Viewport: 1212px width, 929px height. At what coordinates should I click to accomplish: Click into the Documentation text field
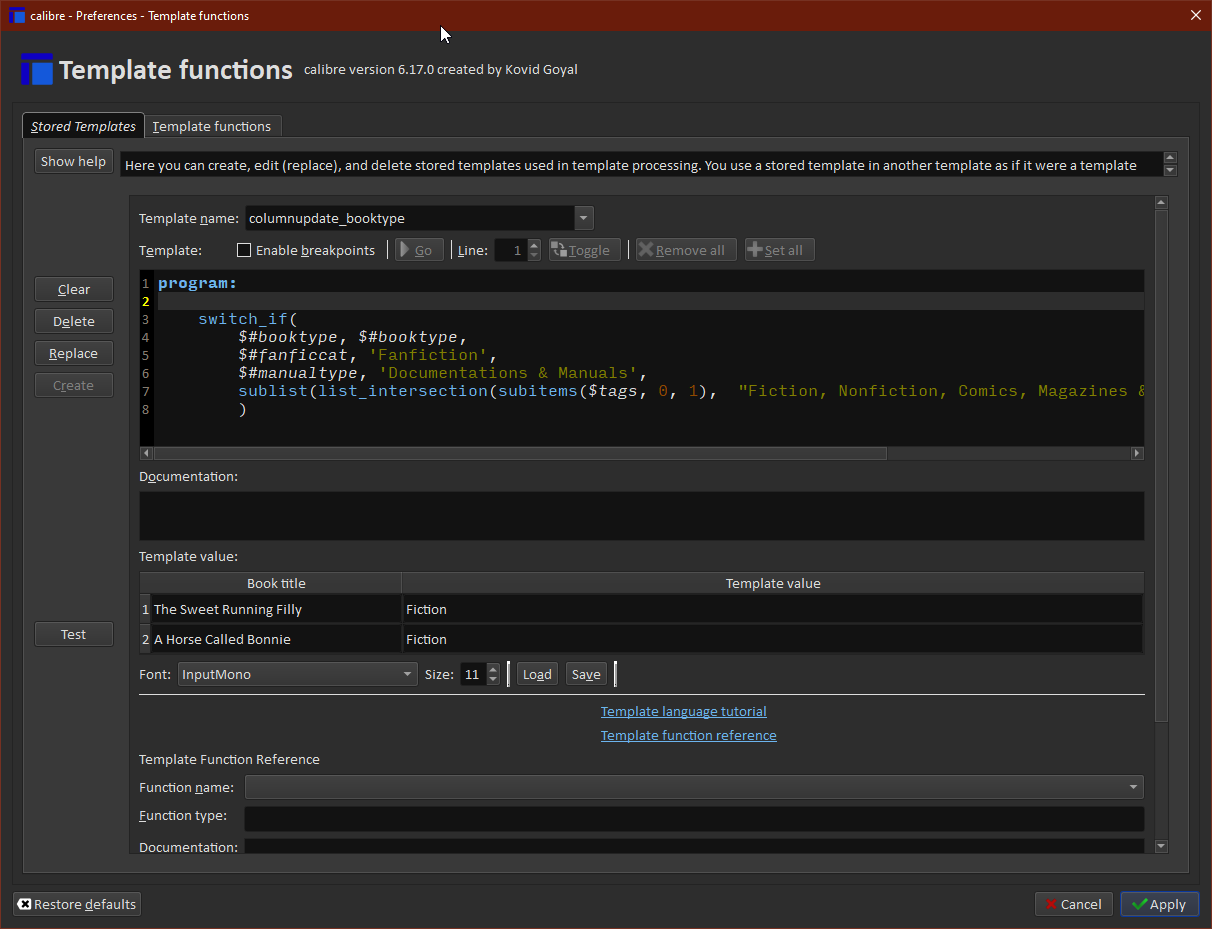(640, 516)
